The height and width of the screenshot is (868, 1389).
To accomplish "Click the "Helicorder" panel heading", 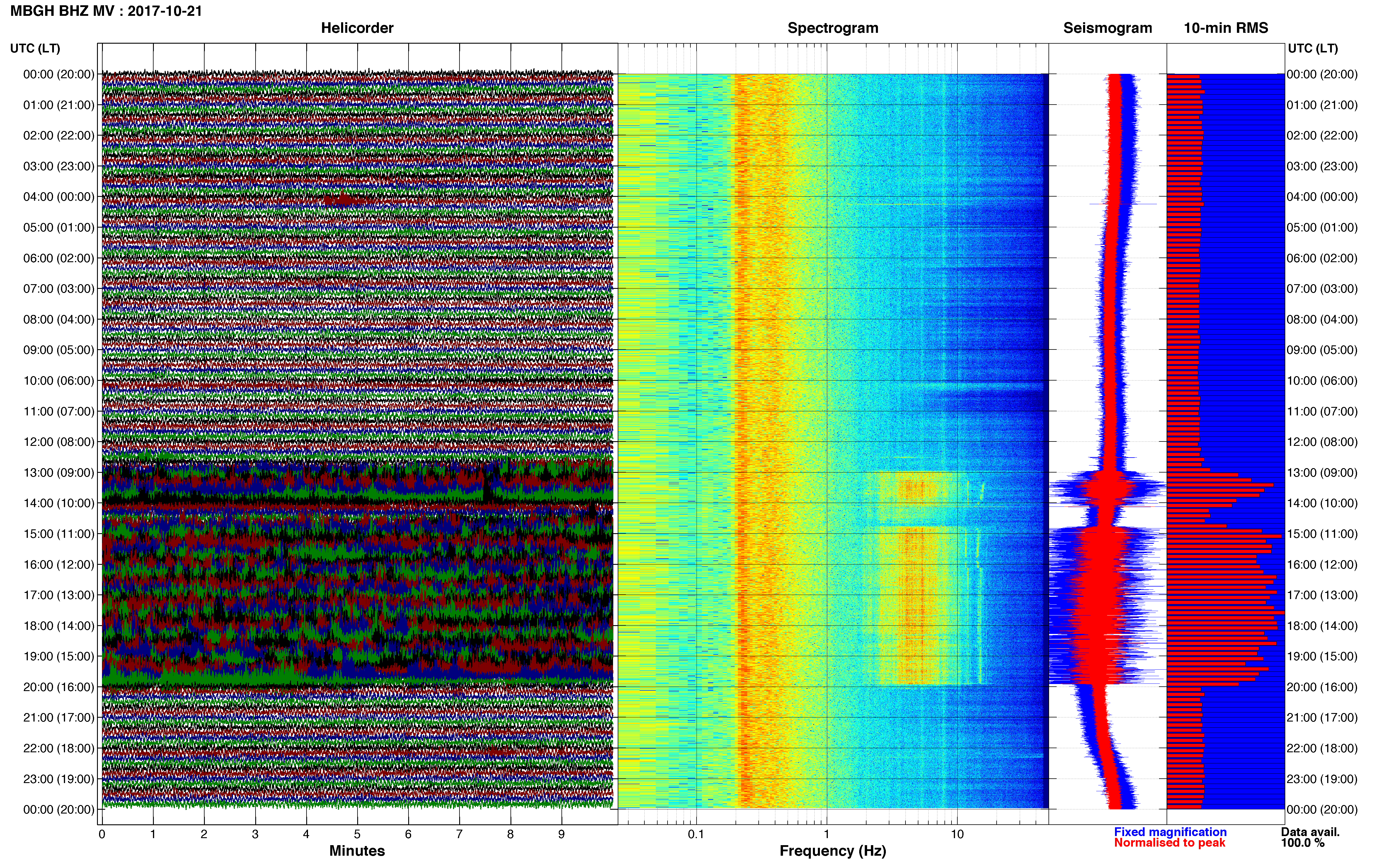I will (357, 28).
